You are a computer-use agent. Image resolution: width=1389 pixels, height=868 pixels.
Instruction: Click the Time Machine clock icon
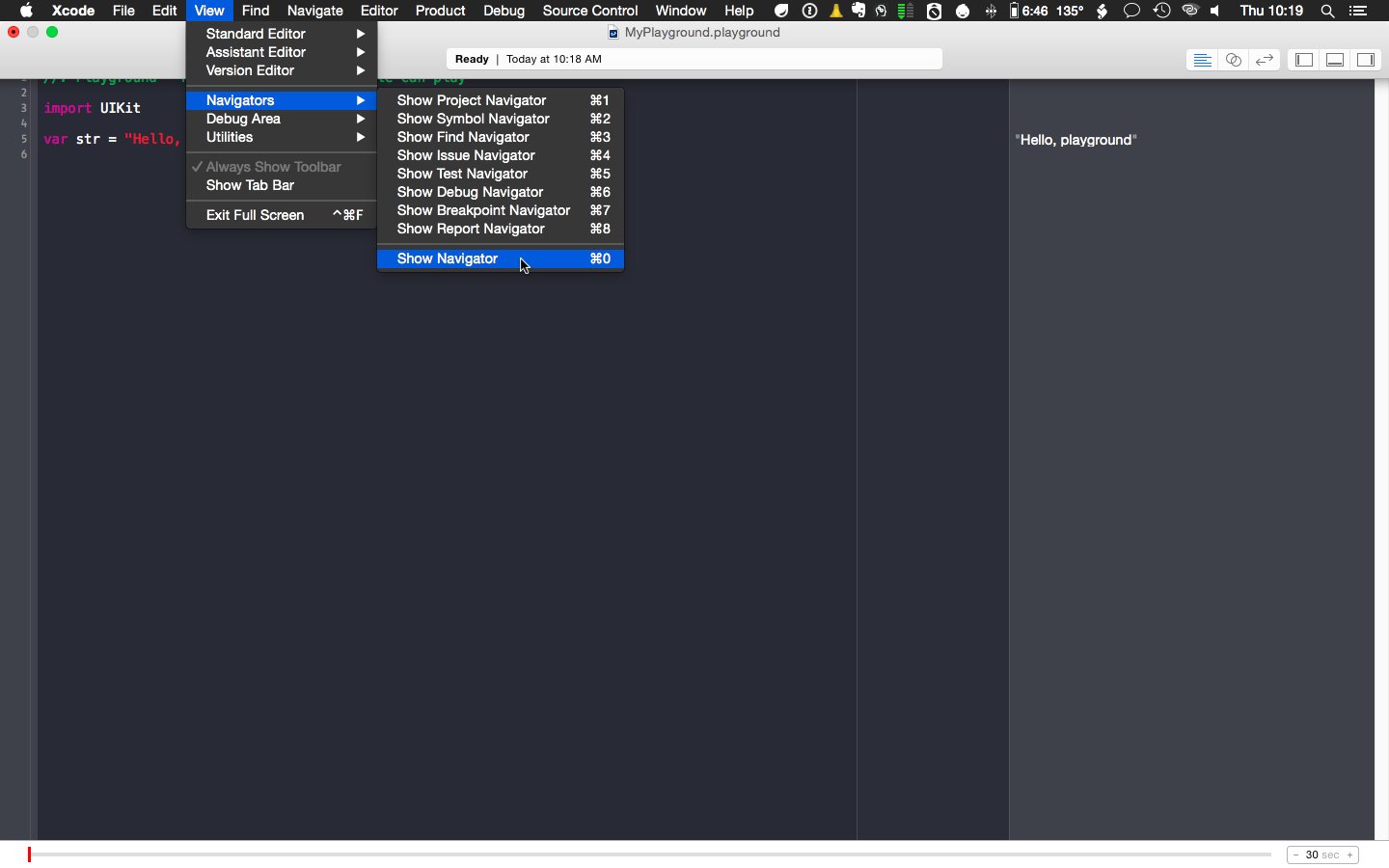1162,12
